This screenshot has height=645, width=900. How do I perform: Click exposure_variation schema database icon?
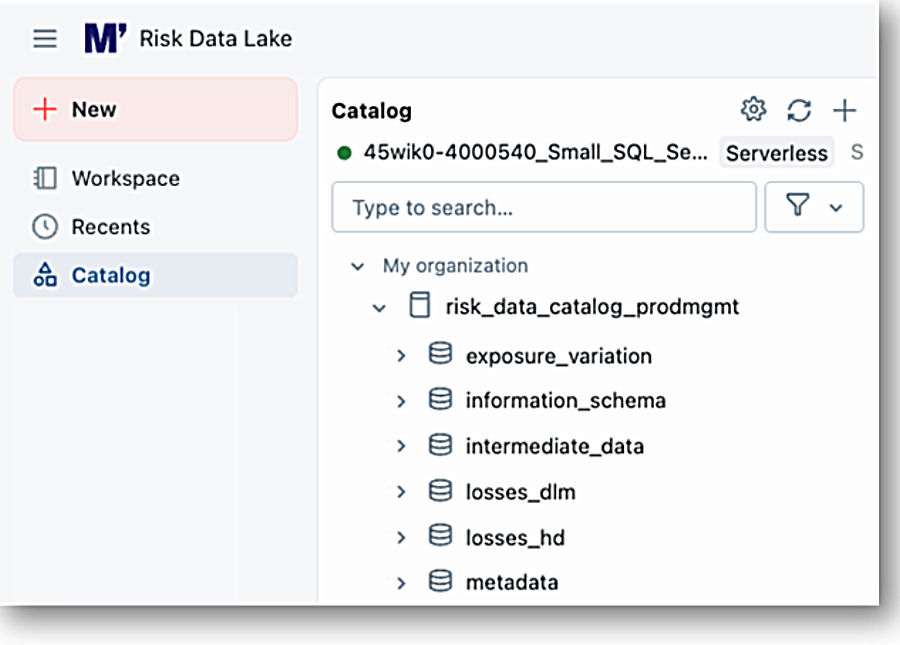pos(440,353)
